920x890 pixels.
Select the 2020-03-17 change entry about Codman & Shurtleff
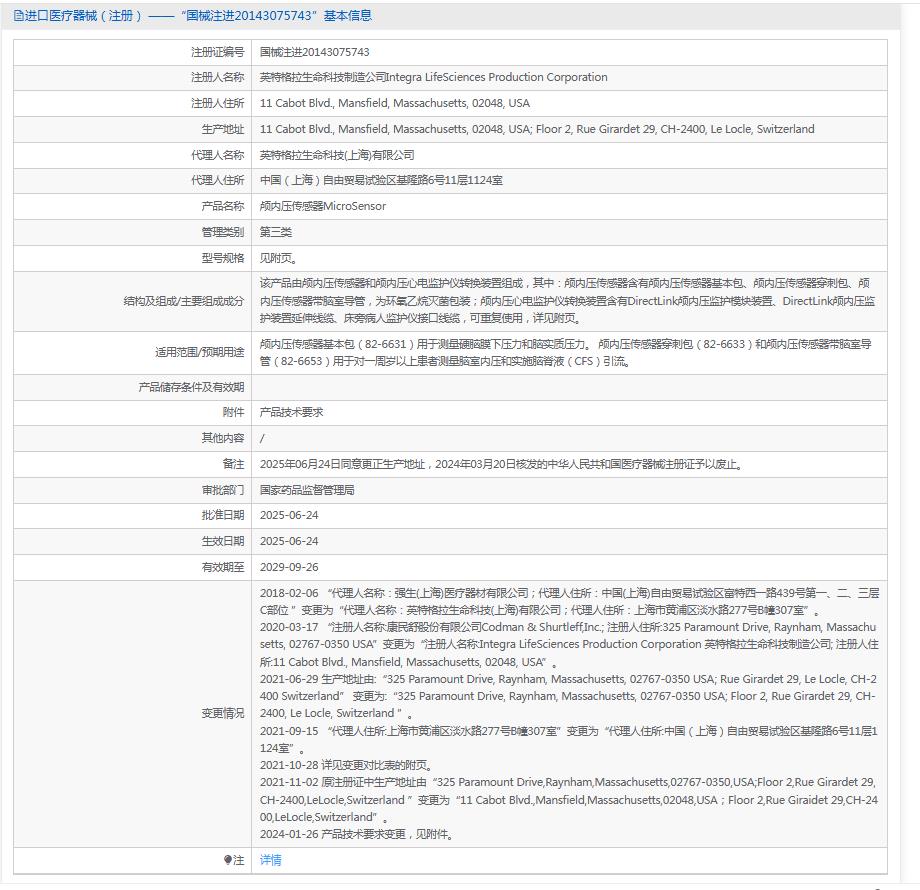pyautogui.click(x=569, y=644)
